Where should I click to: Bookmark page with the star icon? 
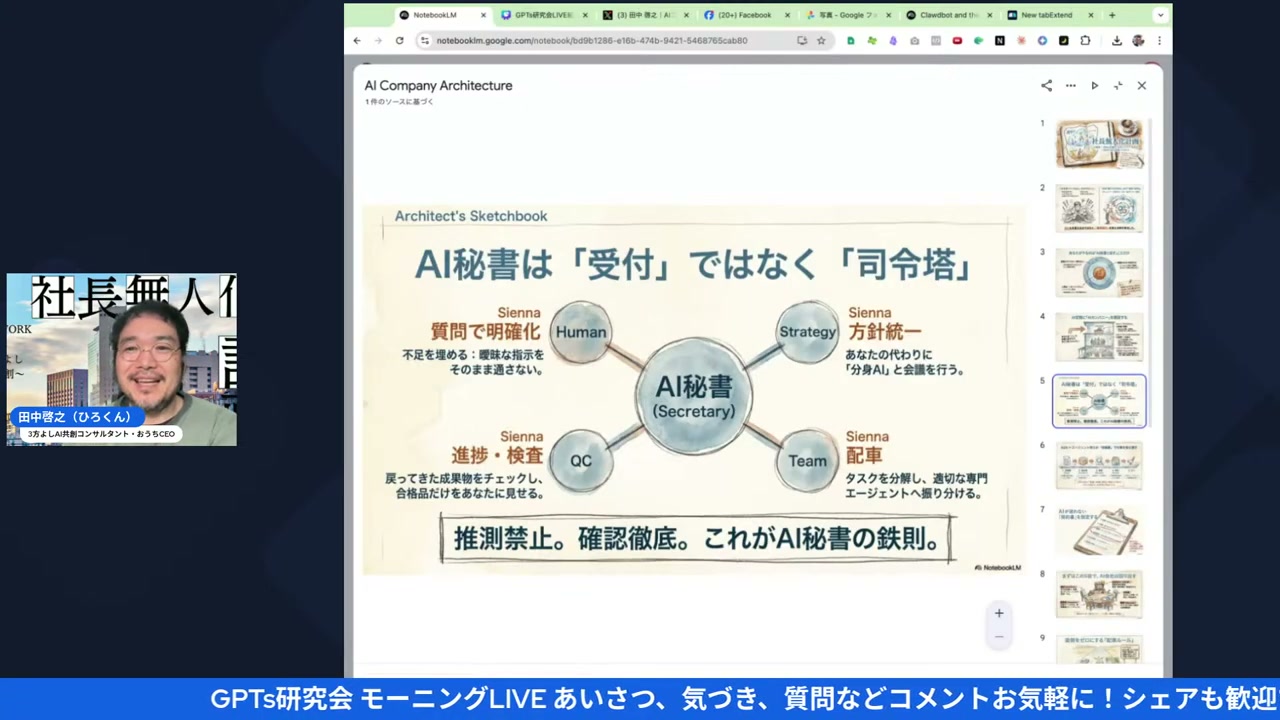tap(821, 41)
